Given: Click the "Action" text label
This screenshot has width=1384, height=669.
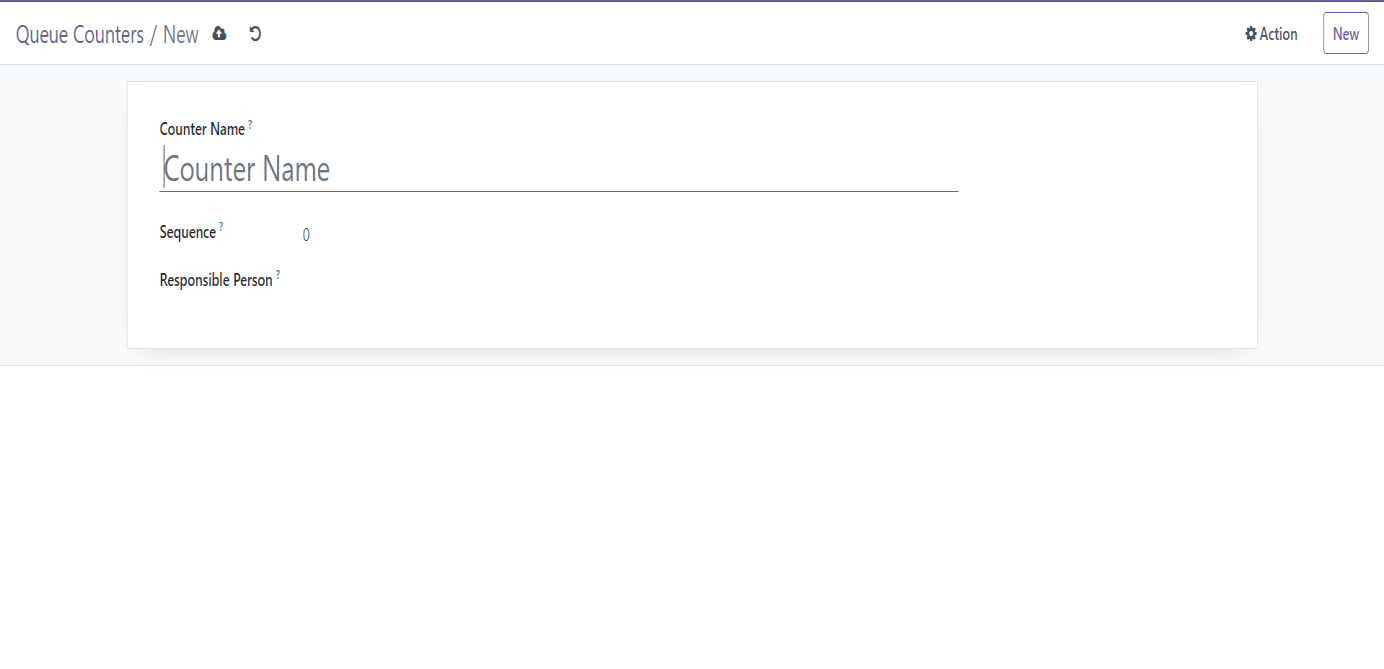Looking at the screenshot, I should point(1279,34).
